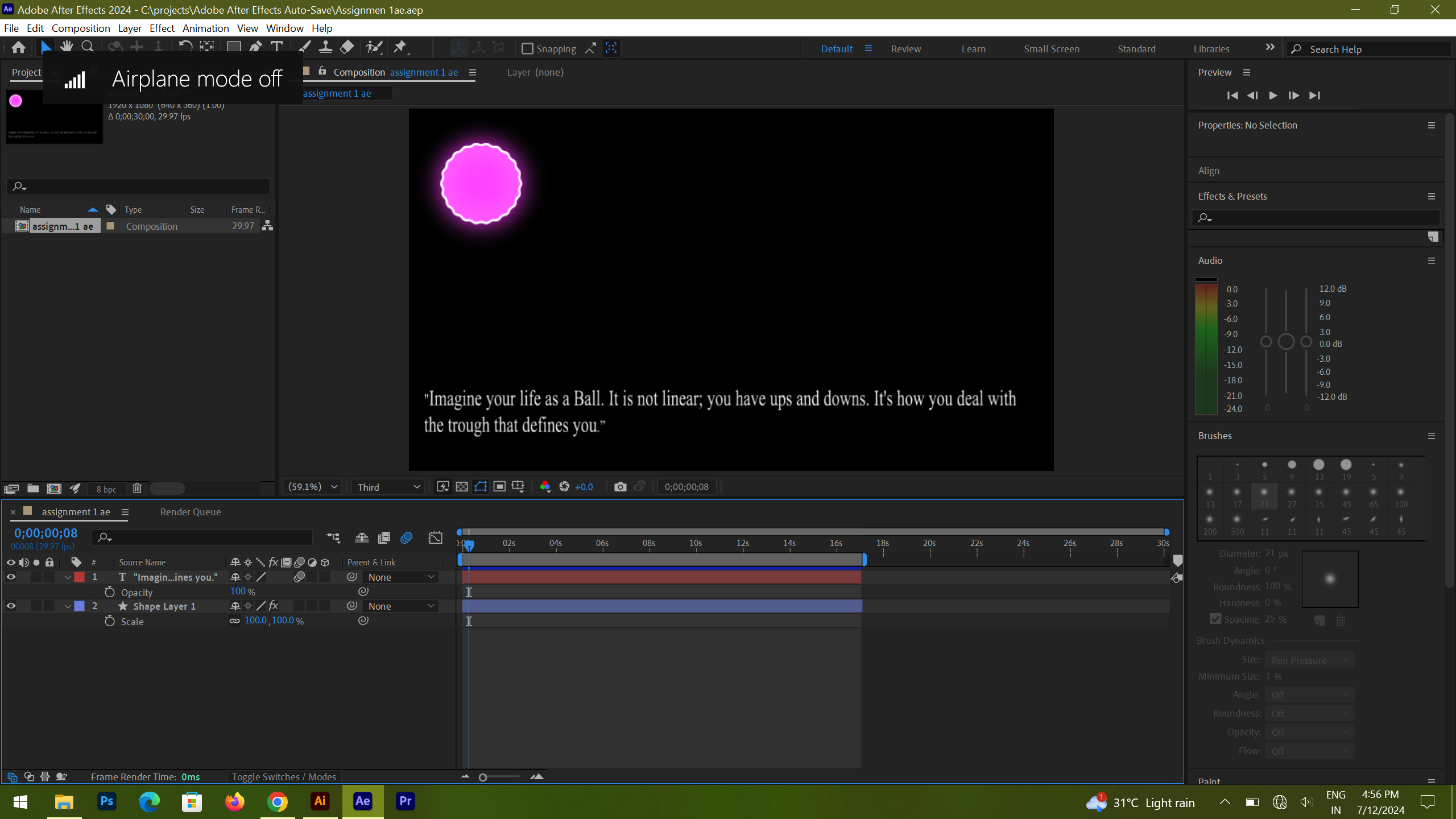Screen dimensions: 1456x819
Task: Switch to the Review workspace
Action: click(x=906, y=49)
